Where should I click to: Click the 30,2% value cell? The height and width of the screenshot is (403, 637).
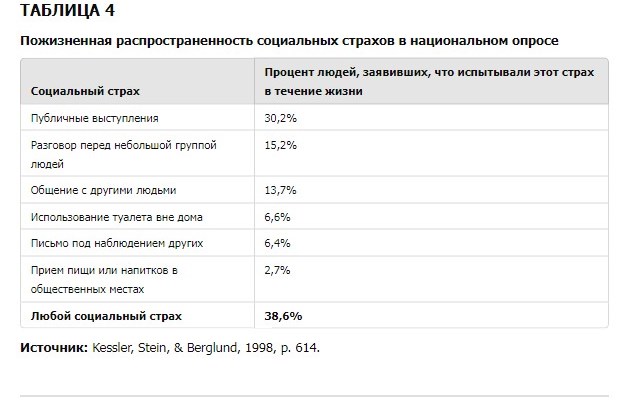click(x=280, y=118)
